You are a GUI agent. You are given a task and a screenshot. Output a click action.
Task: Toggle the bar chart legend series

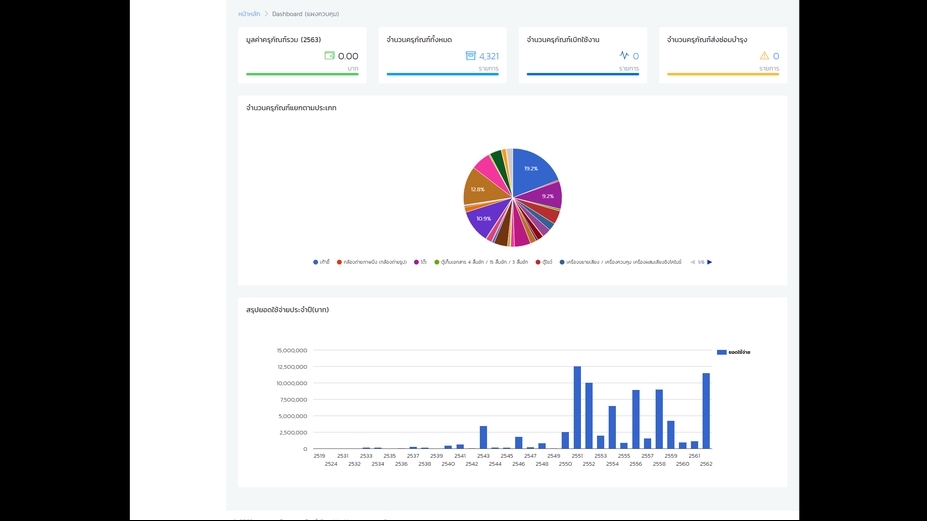pyautogui.click(x=733, y=352)
